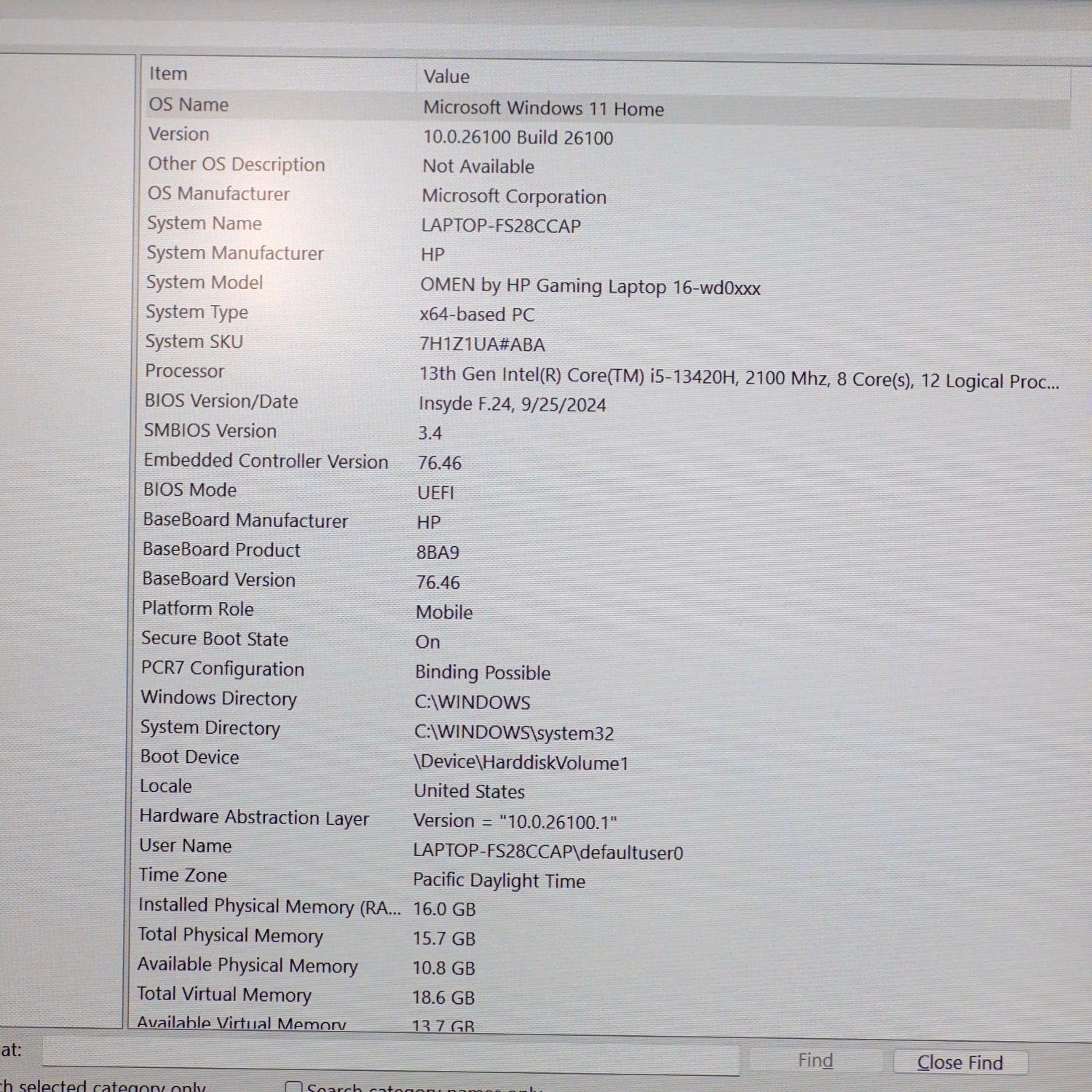Select the BIOS Version/Date row
Screen dimensions: 1092x1092
[221, 401]
